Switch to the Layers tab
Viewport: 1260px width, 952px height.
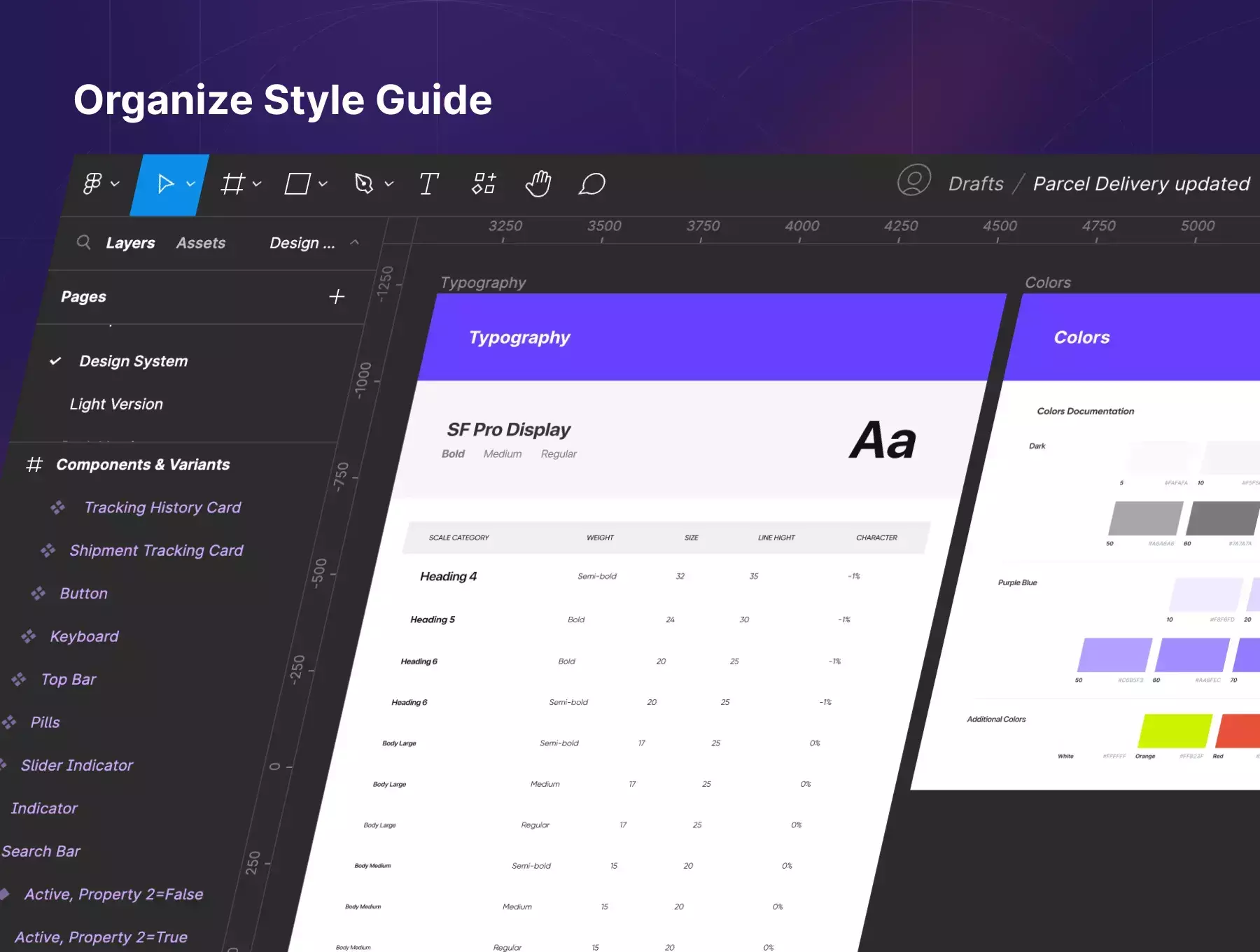point(130,243)
